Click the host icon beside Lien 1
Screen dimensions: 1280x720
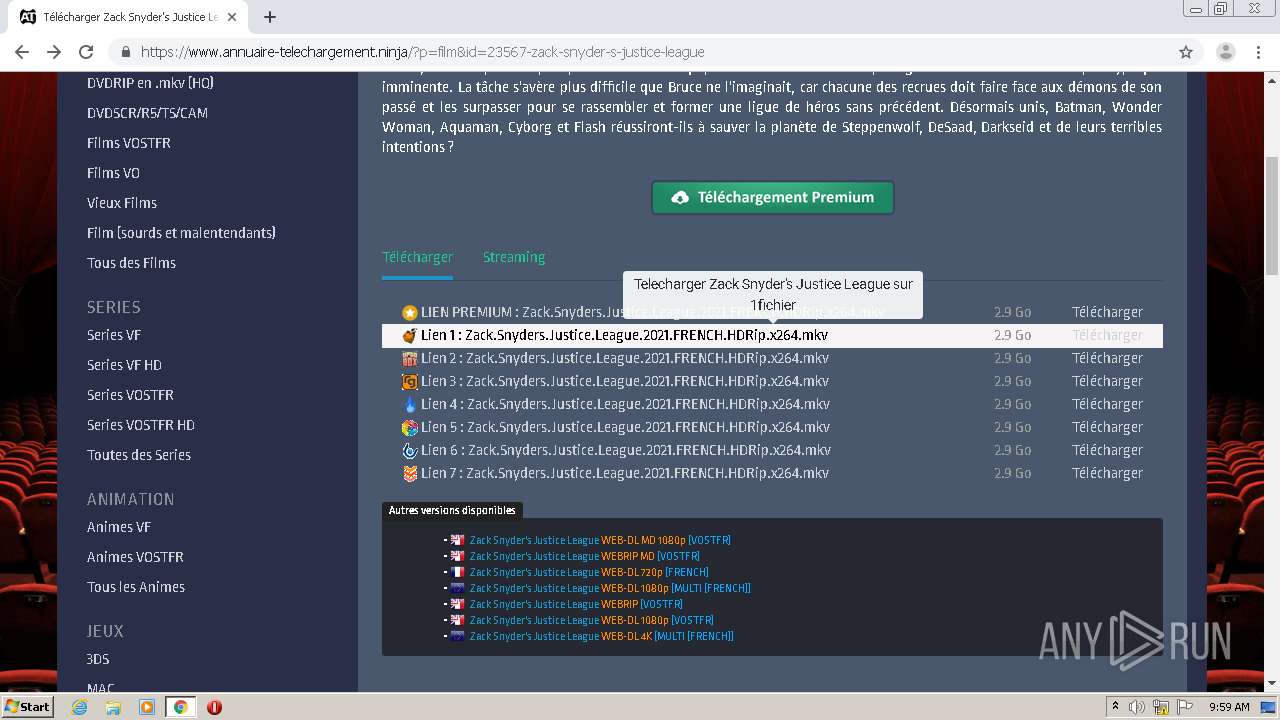click(409, 335)
